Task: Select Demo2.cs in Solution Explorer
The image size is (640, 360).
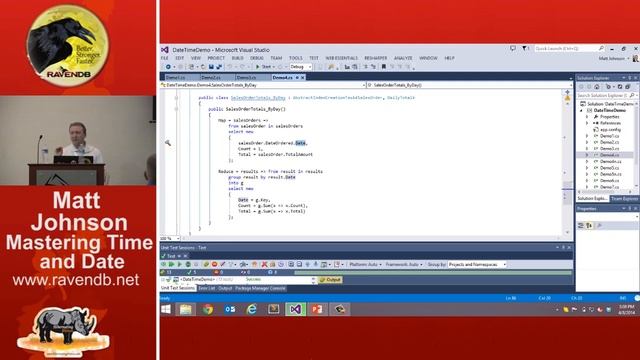Action: tap(609, 142)
